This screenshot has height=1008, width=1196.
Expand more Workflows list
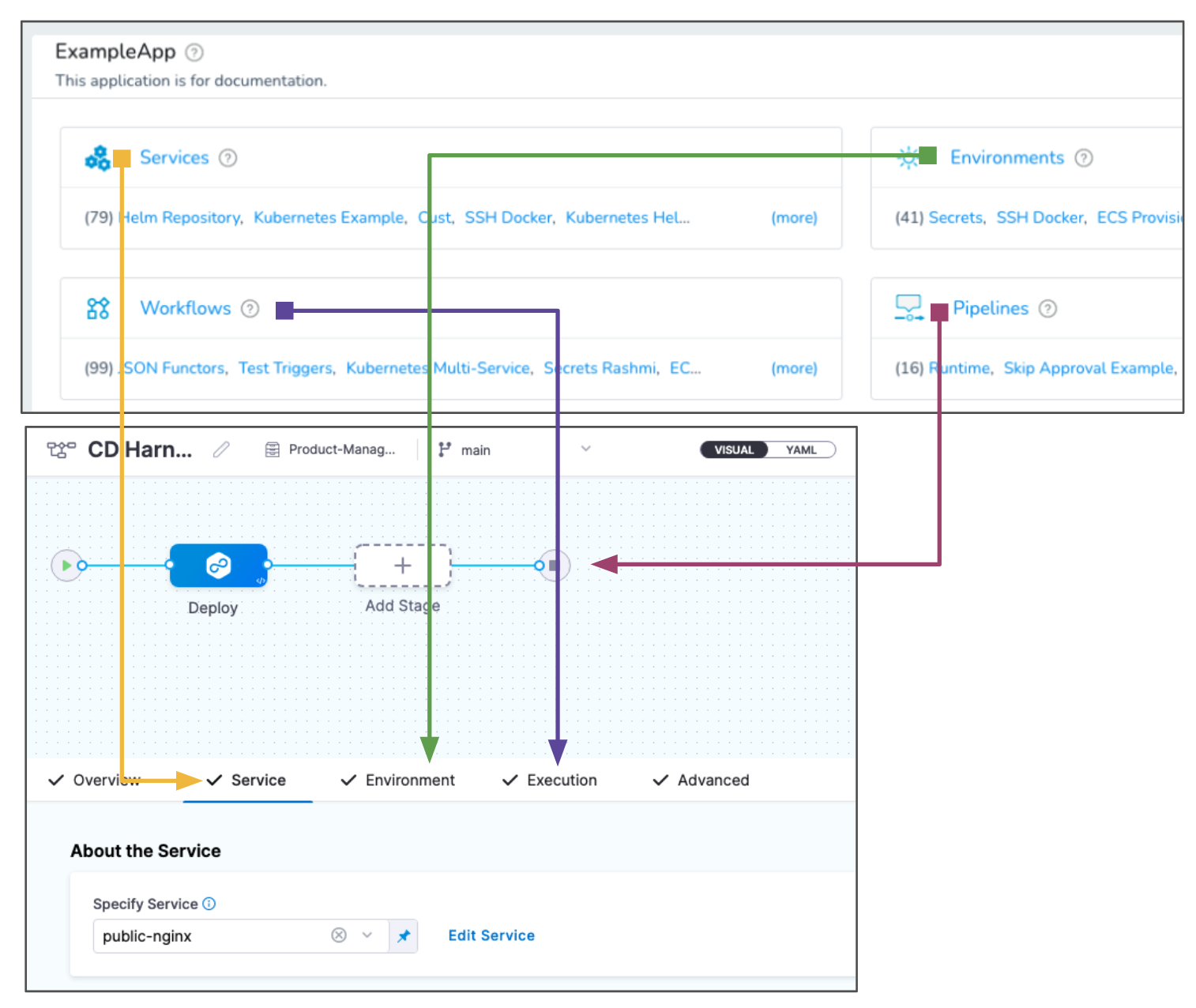click(x=794, y=368)
